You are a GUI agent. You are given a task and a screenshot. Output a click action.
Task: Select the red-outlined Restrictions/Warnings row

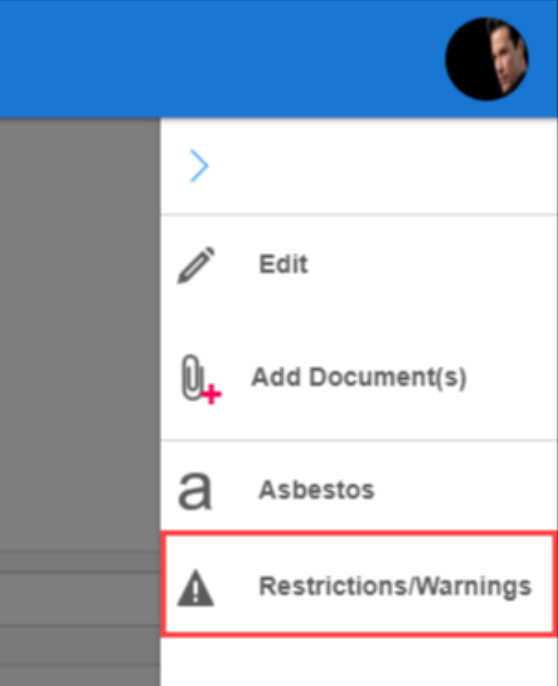point(358,583)
